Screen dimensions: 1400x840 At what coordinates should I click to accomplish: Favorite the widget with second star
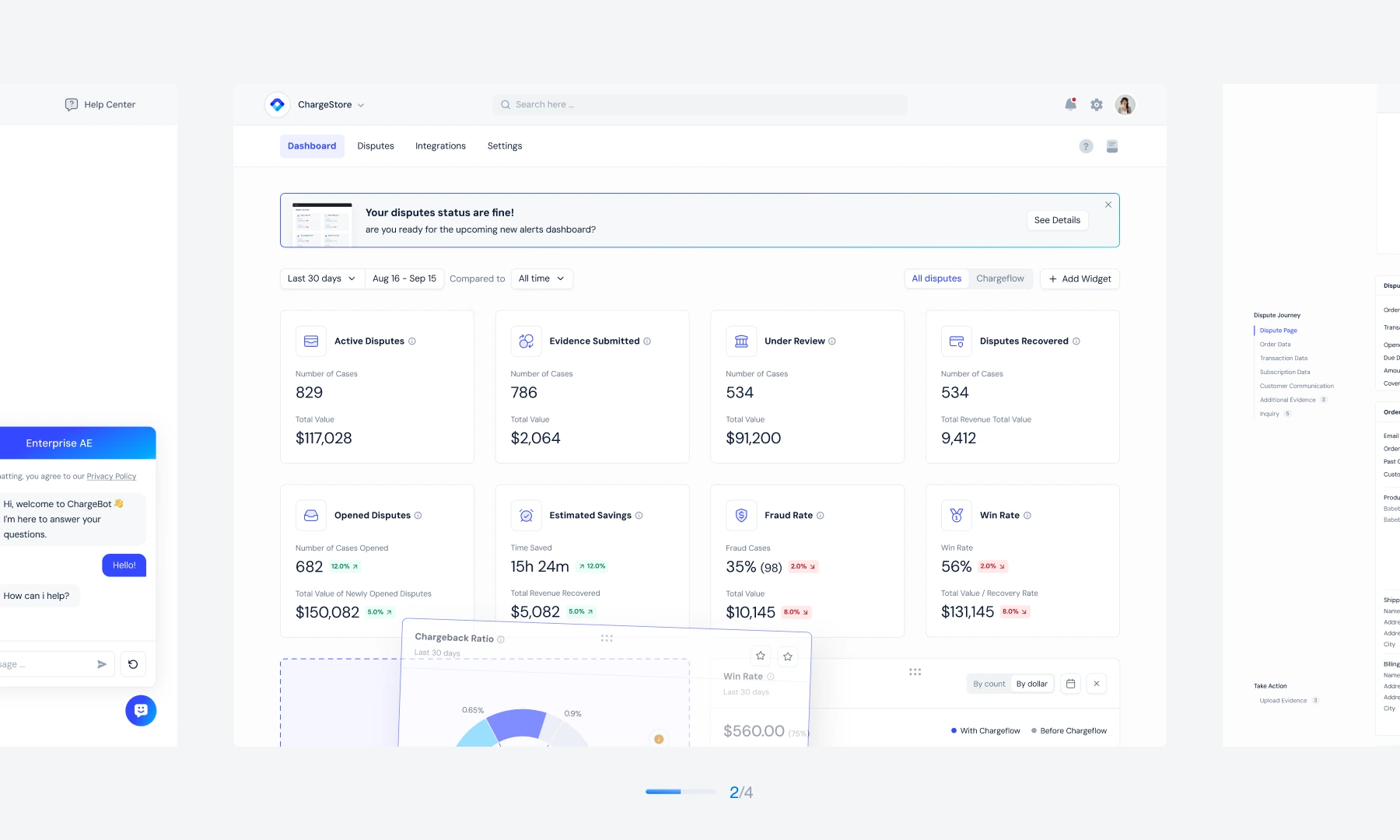(x=788, y=656)
